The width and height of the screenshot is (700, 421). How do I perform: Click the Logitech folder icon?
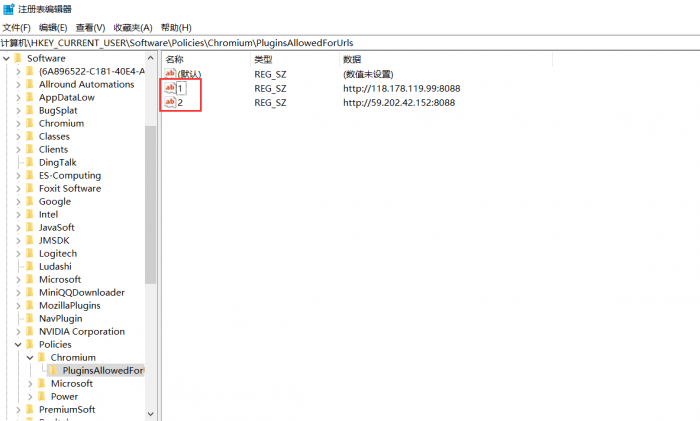30,253
